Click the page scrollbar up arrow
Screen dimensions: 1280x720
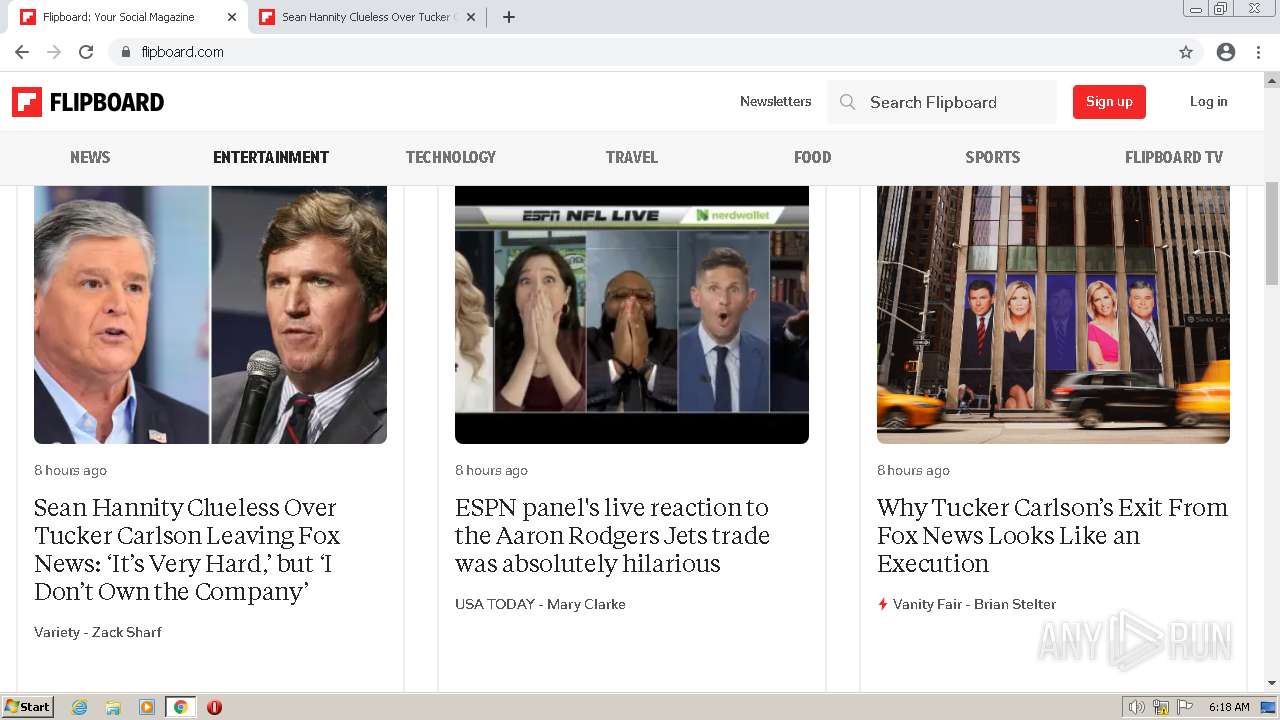(x=1272, y=80)
